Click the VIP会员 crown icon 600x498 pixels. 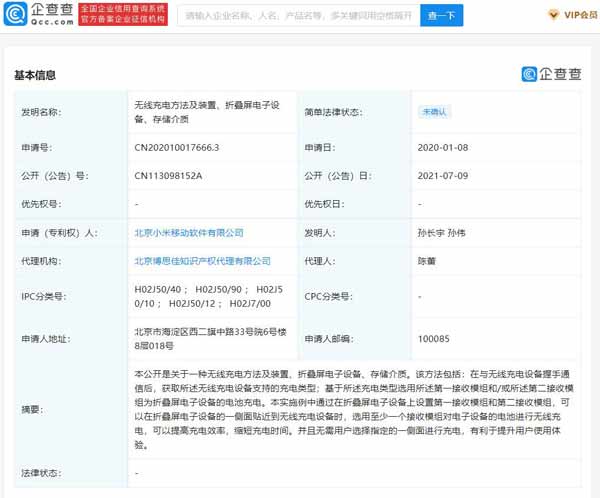click(x=553, y=15)
